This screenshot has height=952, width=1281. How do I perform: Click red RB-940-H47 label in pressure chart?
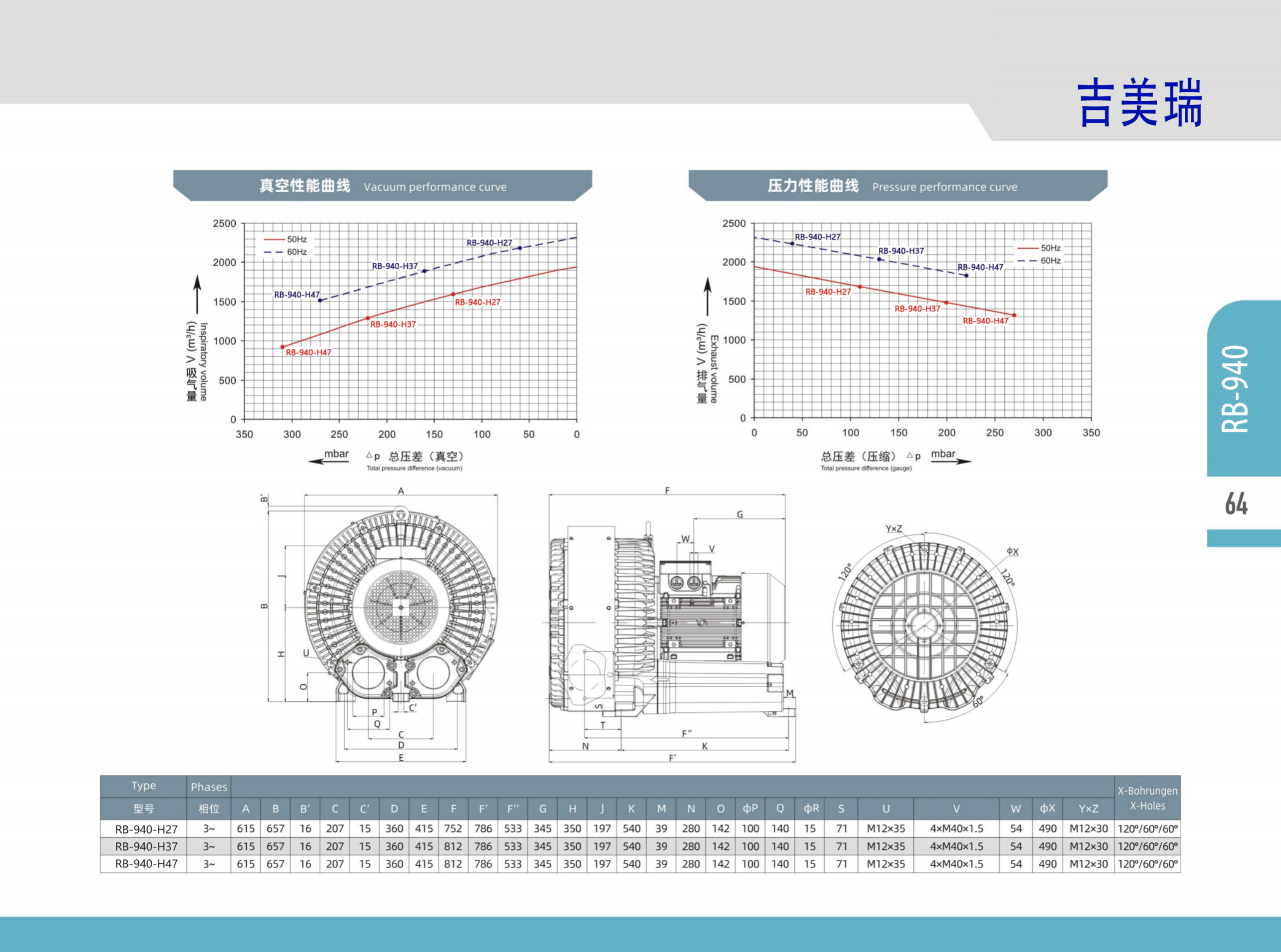click(986, 321)
